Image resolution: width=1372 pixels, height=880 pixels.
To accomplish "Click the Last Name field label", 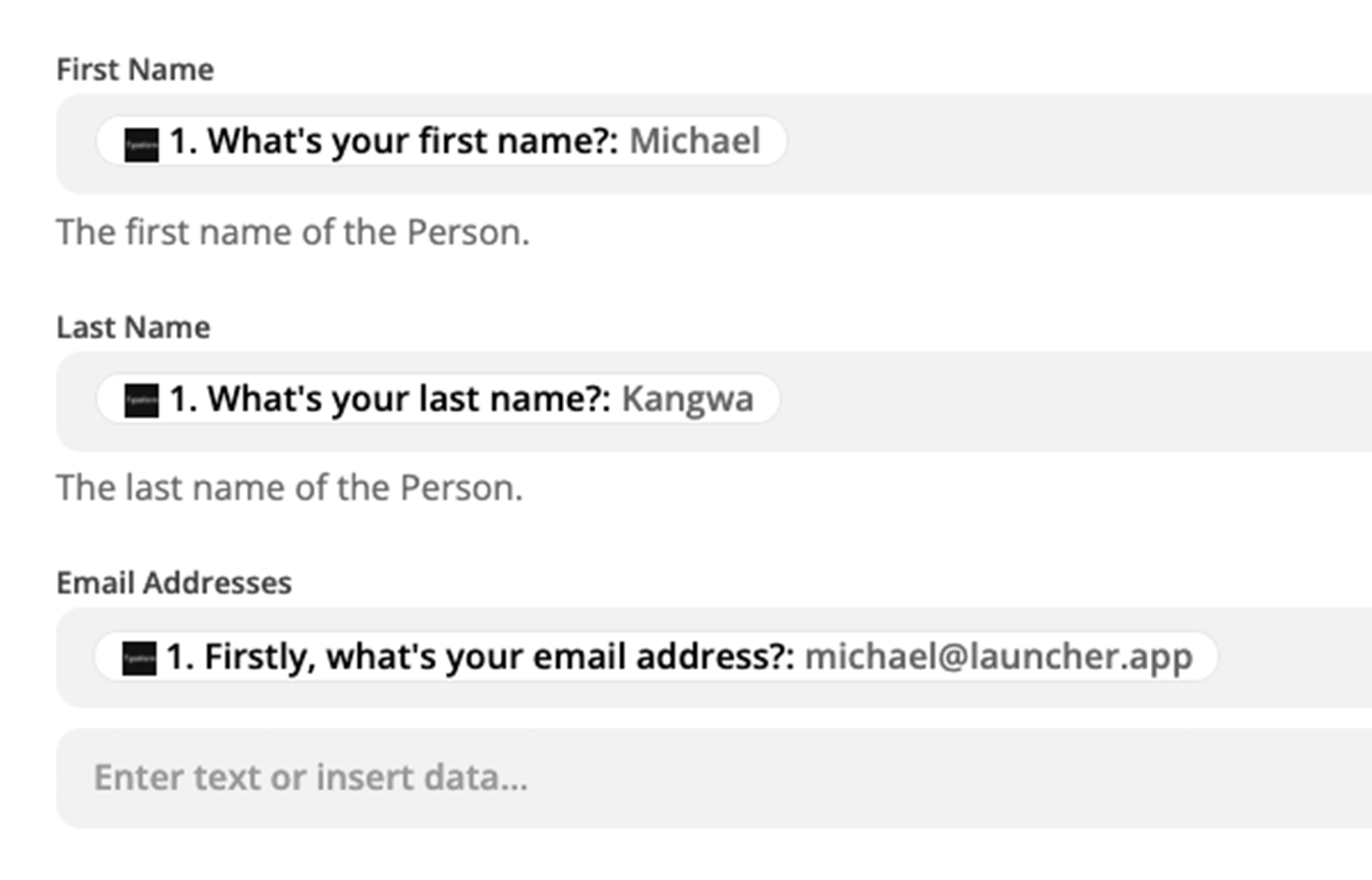I will pyautogui.click(x=134, y=328).
